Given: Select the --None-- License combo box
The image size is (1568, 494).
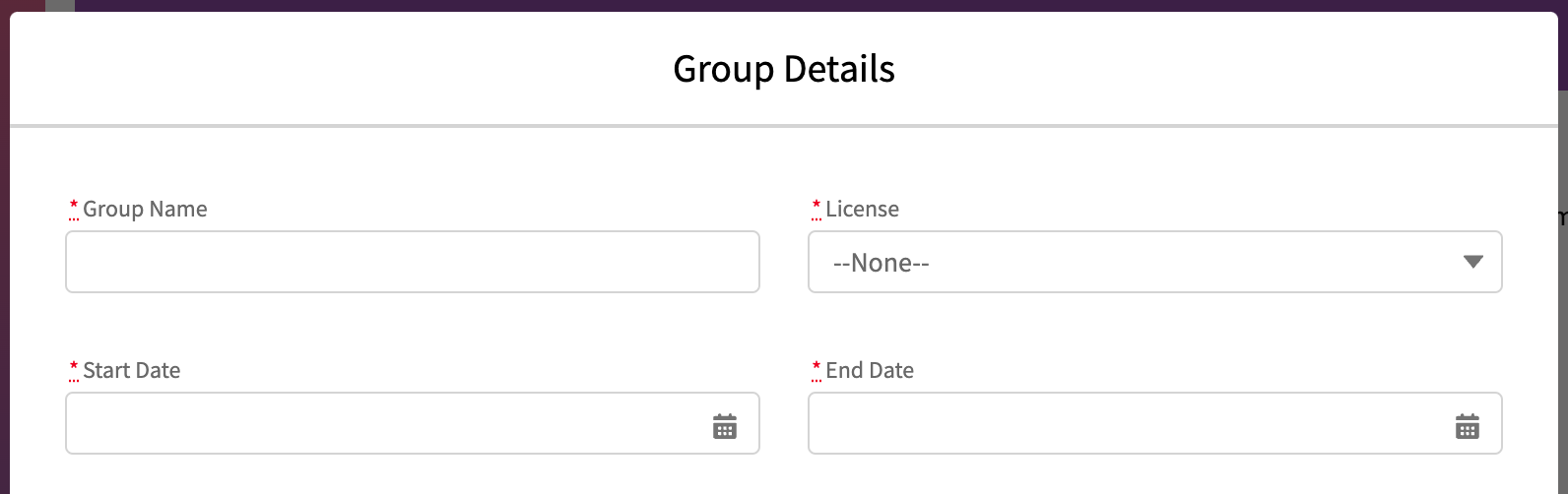Looking at the screenshot, I should 1133,263.
